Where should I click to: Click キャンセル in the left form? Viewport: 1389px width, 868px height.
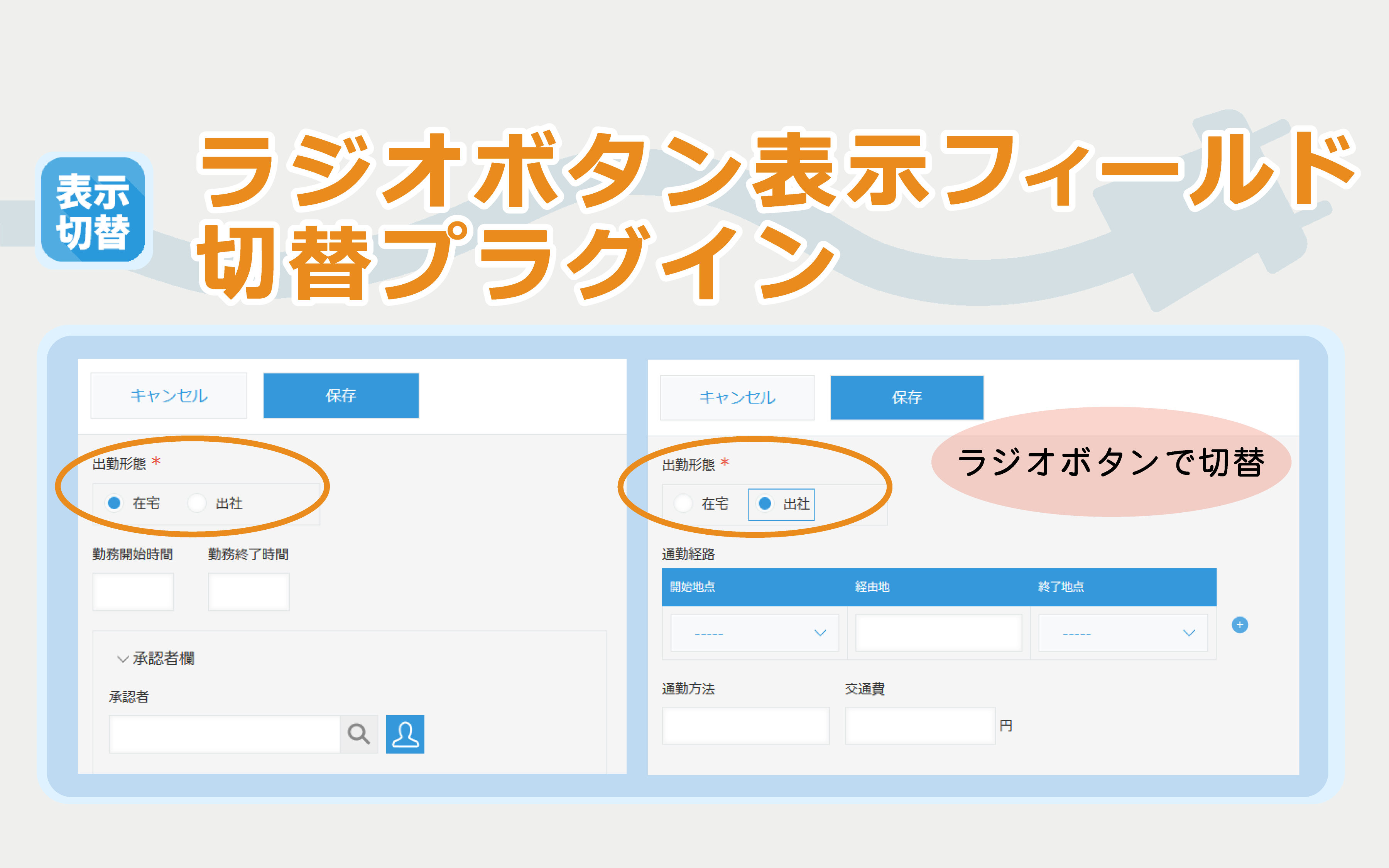click(x=169, y=395)
